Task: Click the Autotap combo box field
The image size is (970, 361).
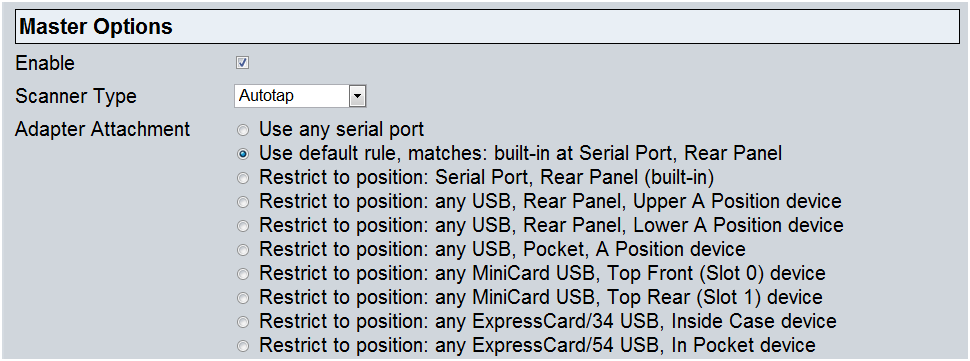Action: tap(300, 96)
